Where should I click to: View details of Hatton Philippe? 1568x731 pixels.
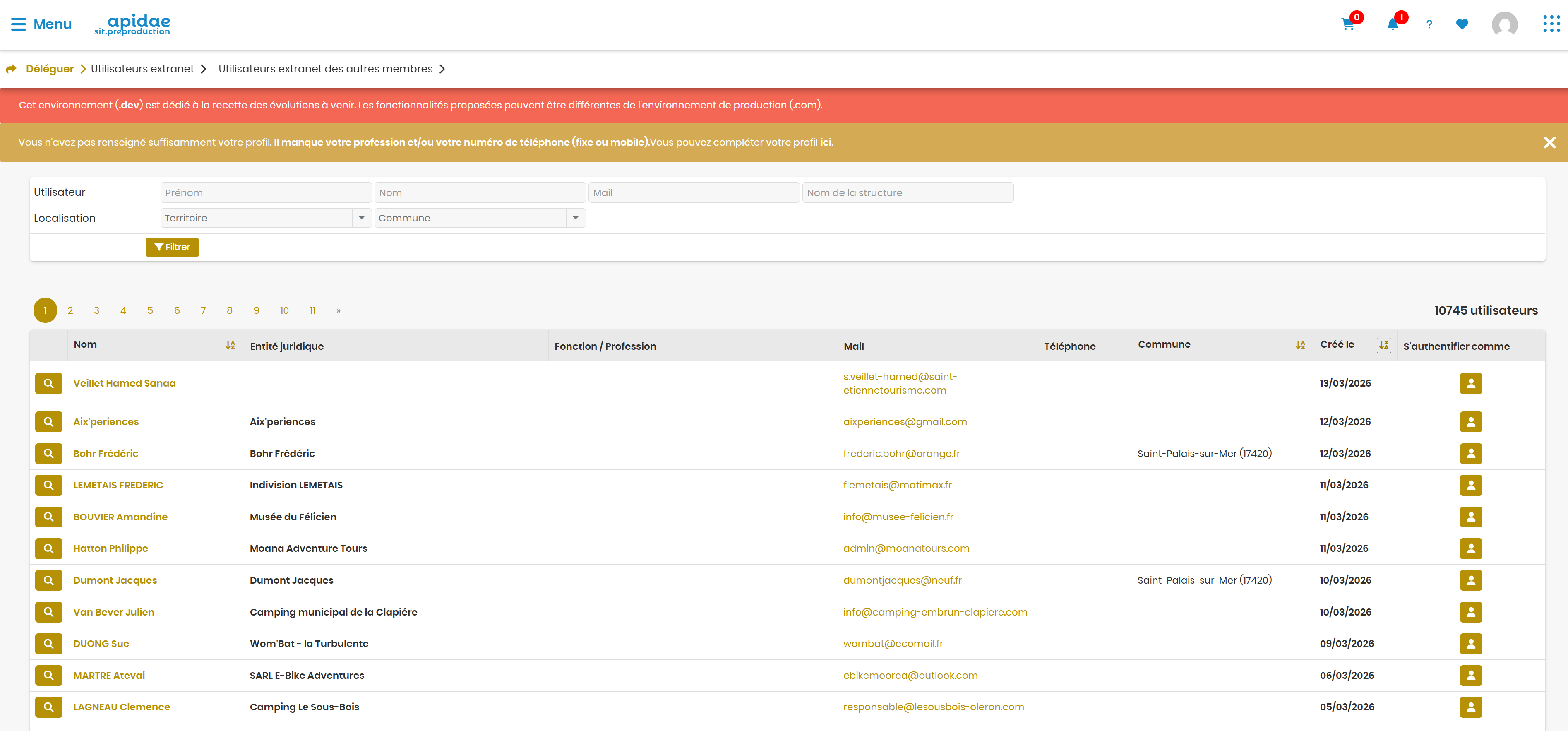tap(49, 548)
